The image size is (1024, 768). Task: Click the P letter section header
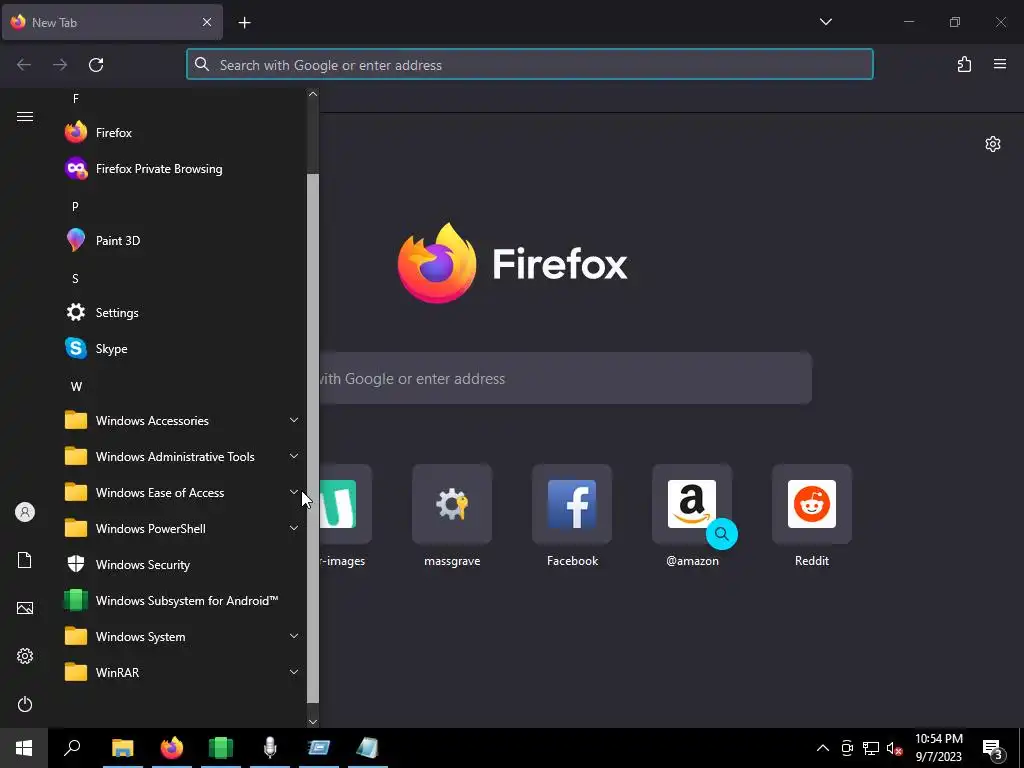(x=75, y=206)
